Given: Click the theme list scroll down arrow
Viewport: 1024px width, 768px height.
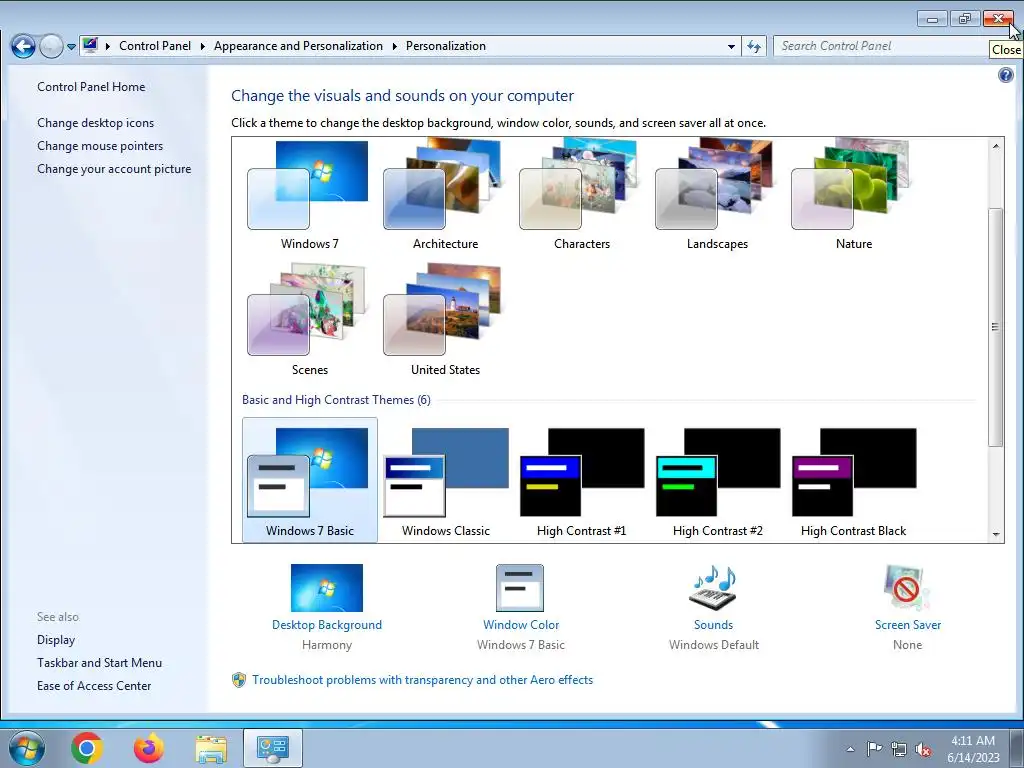Looking at the screenshot, I should (x=995, y=534).
